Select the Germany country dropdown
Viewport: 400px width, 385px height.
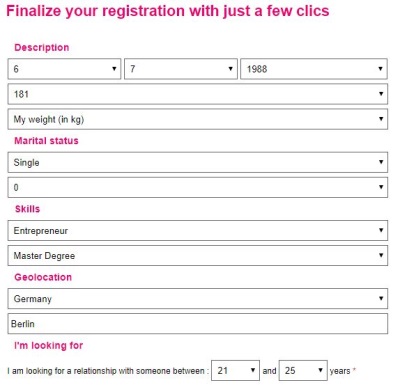pyautogui.click(x=198, y=298)
